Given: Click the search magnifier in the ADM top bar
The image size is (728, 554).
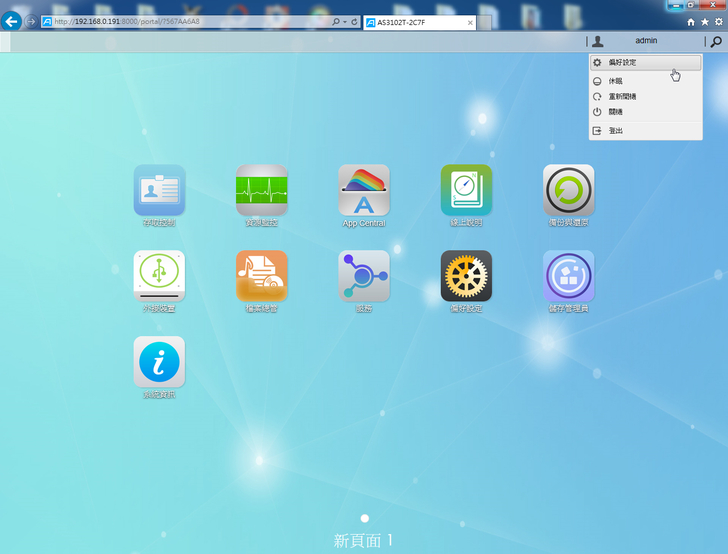Looking at the screenshot, I should tap(715, 42).
